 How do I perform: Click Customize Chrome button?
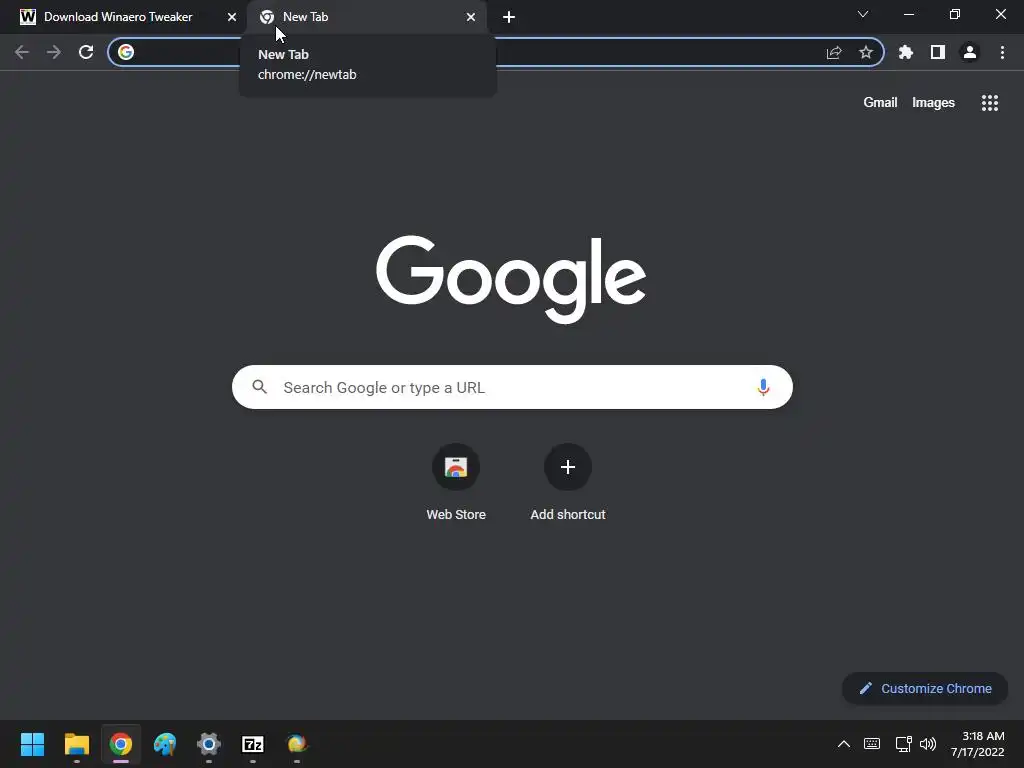pyautogui.click(x=925, y=688)
